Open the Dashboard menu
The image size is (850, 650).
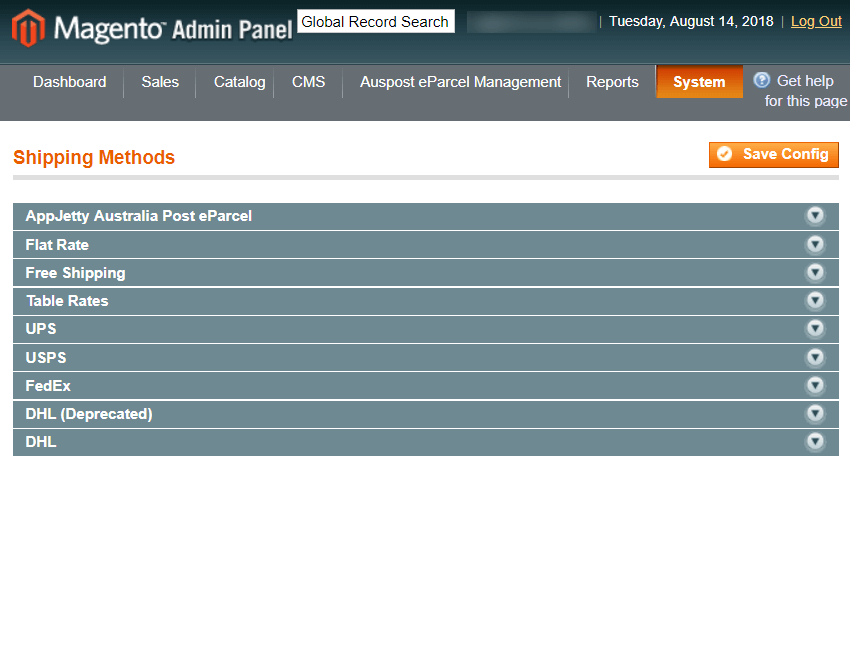point(69,82)
